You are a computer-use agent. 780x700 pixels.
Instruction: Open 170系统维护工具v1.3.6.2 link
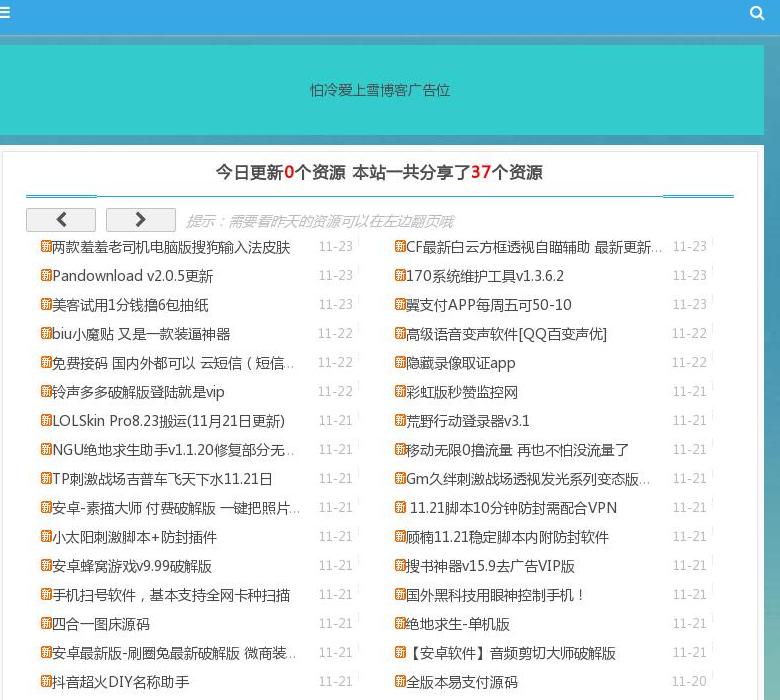pos(485,276)
